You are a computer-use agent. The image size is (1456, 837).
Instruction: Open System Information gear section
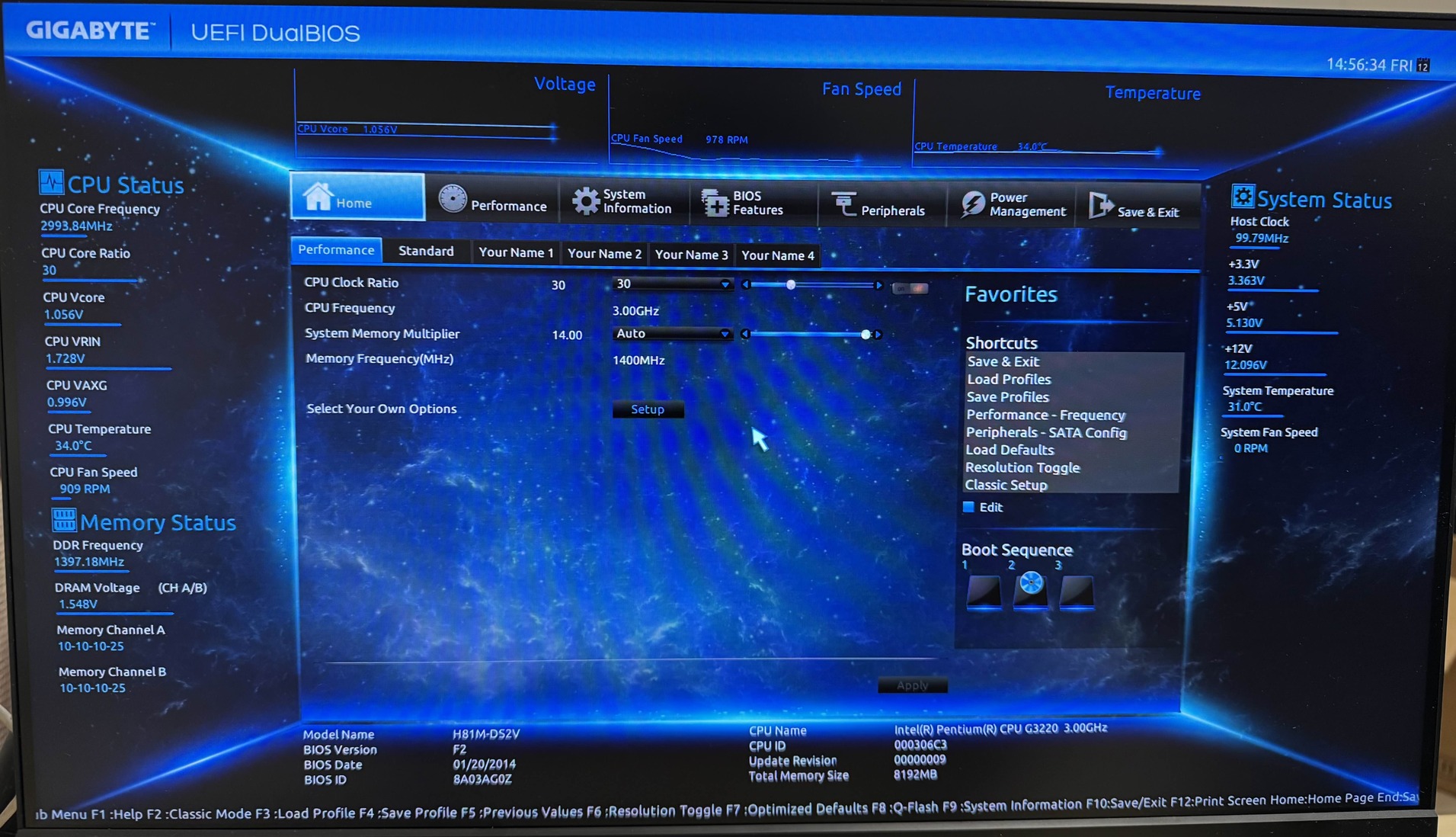[624, 202]
